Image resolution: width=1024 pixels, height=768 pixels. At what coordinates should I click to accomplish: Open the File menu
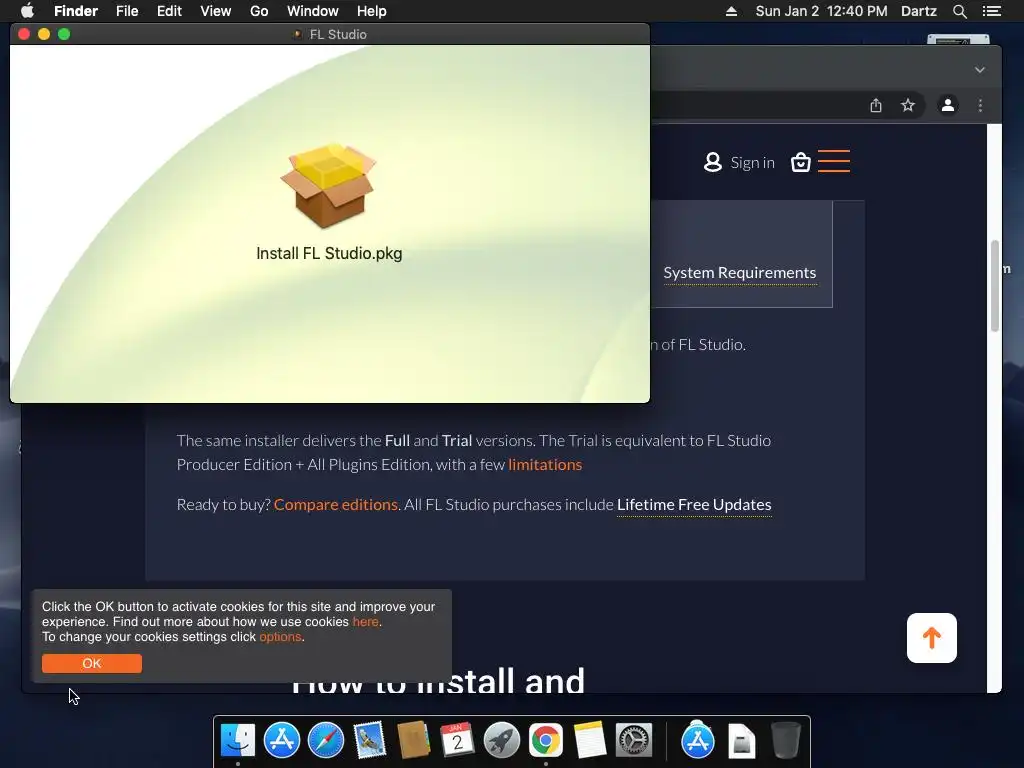(127, 11)
